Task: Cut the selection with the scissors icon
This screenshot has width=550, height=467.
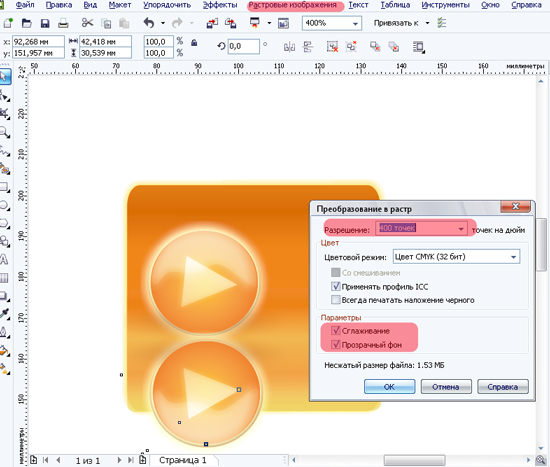Action: point(87,23)
